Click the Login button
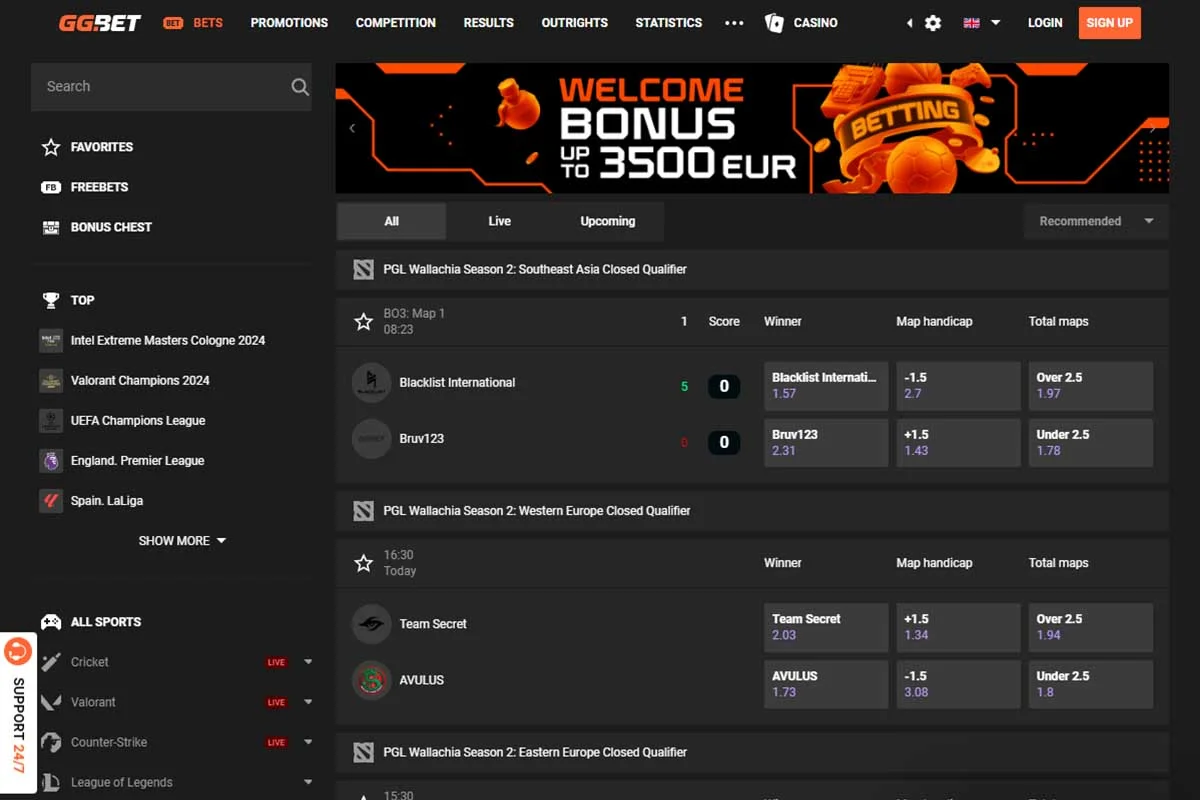The height and width of the screenshot is (800, 1200). (1045, 22)
